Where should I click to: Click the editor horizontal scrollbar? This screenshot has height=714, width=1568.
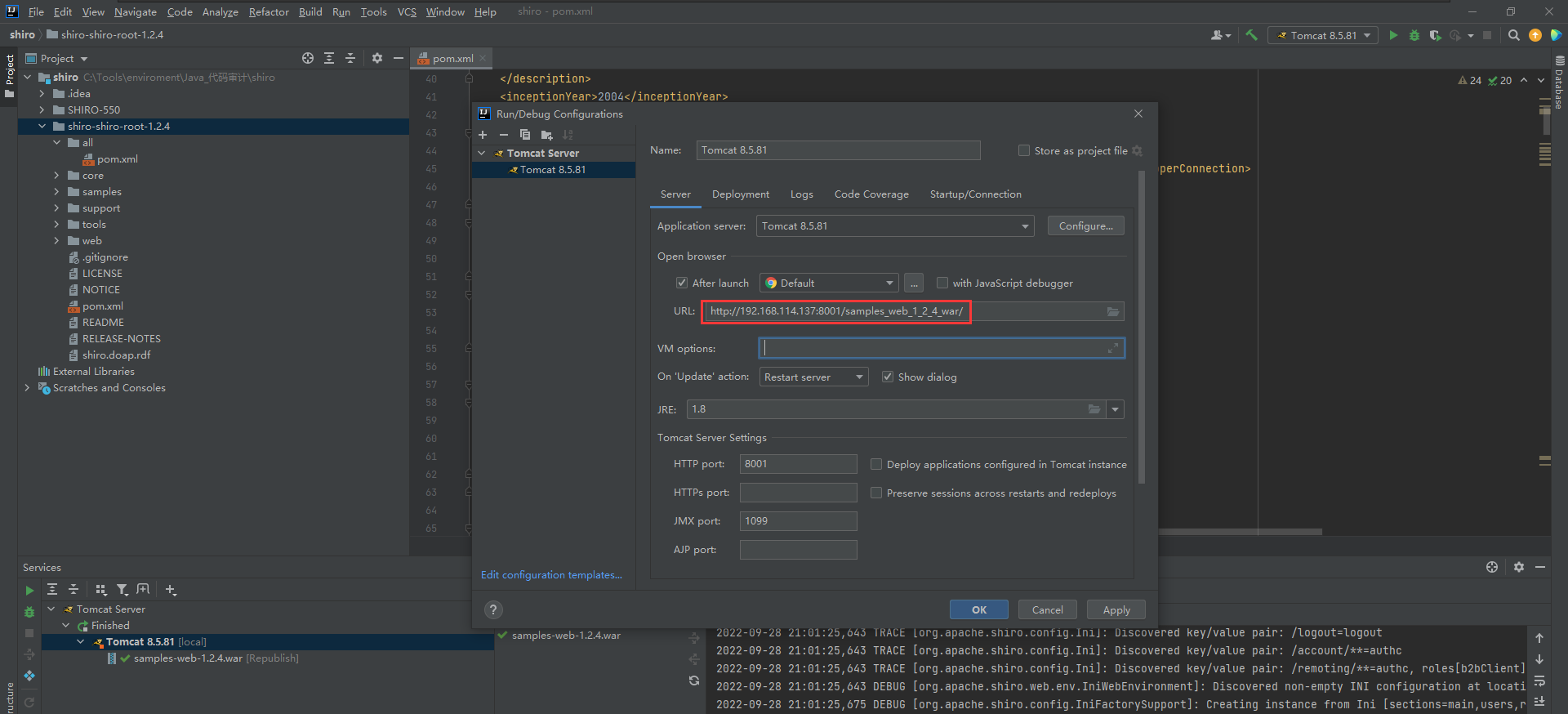(x=1241, y=532)
